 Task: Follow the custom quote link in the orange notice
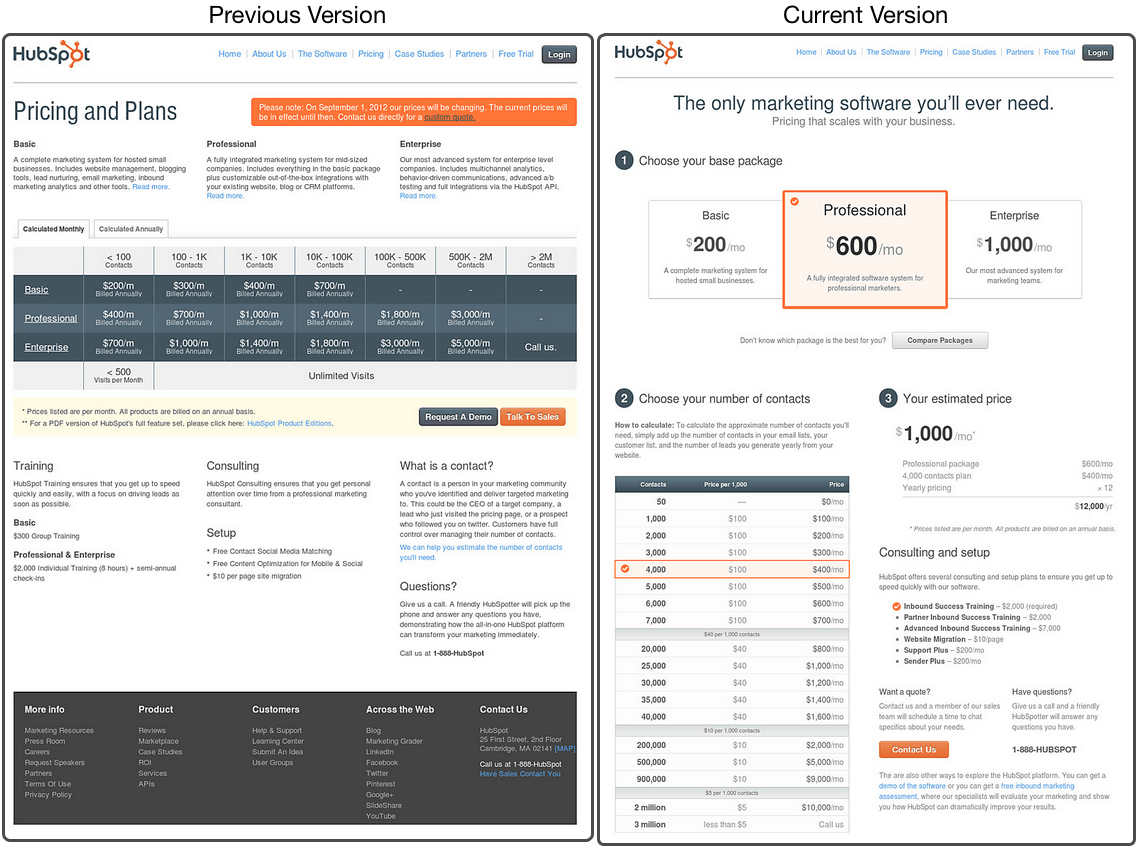click(x=450, y=117)
